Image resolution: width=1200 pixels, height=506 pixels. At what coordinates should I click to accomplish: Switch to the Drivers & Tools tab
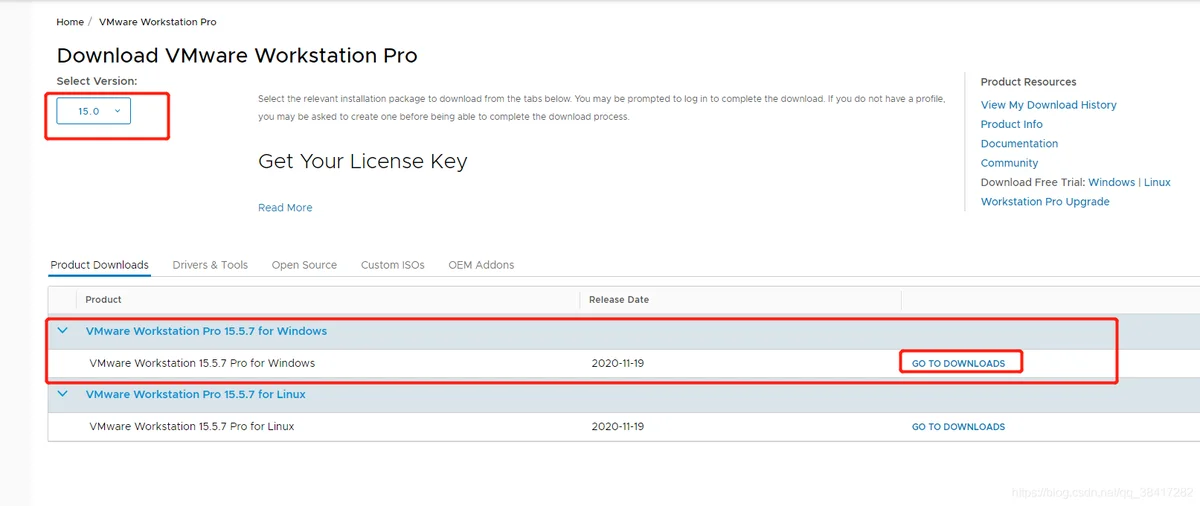pyautogui.click(x=210, y=265)
